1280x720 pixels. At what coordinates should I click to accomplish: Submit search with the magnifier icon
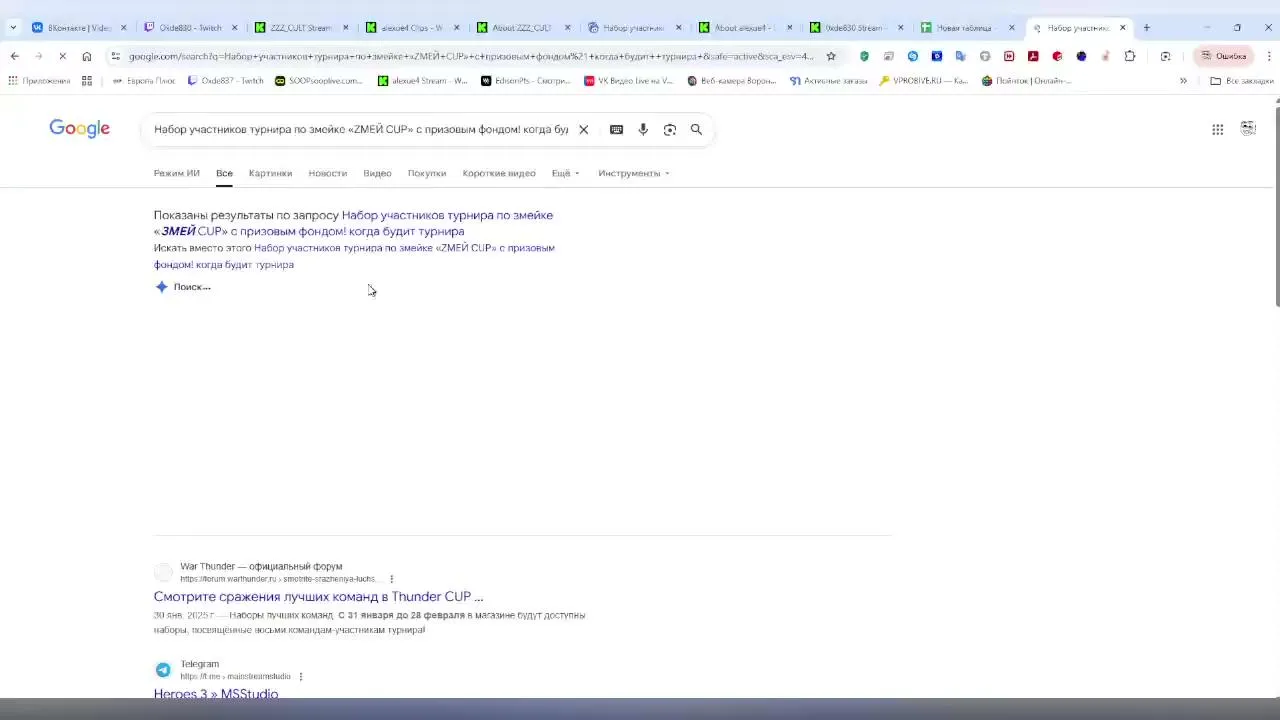(x=697, y=129)
